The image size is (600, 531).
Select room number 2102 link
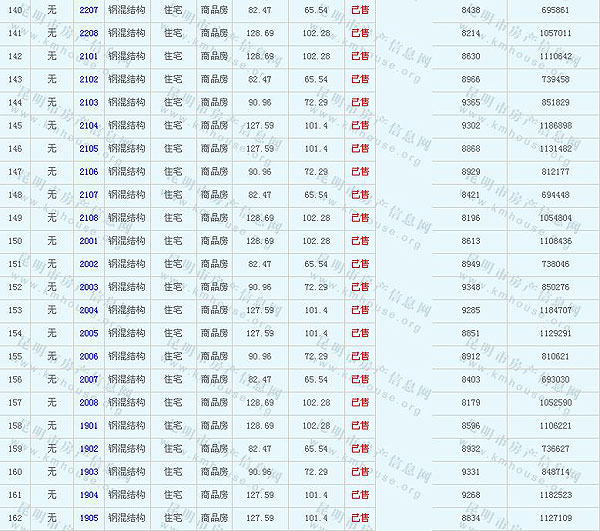89,79
